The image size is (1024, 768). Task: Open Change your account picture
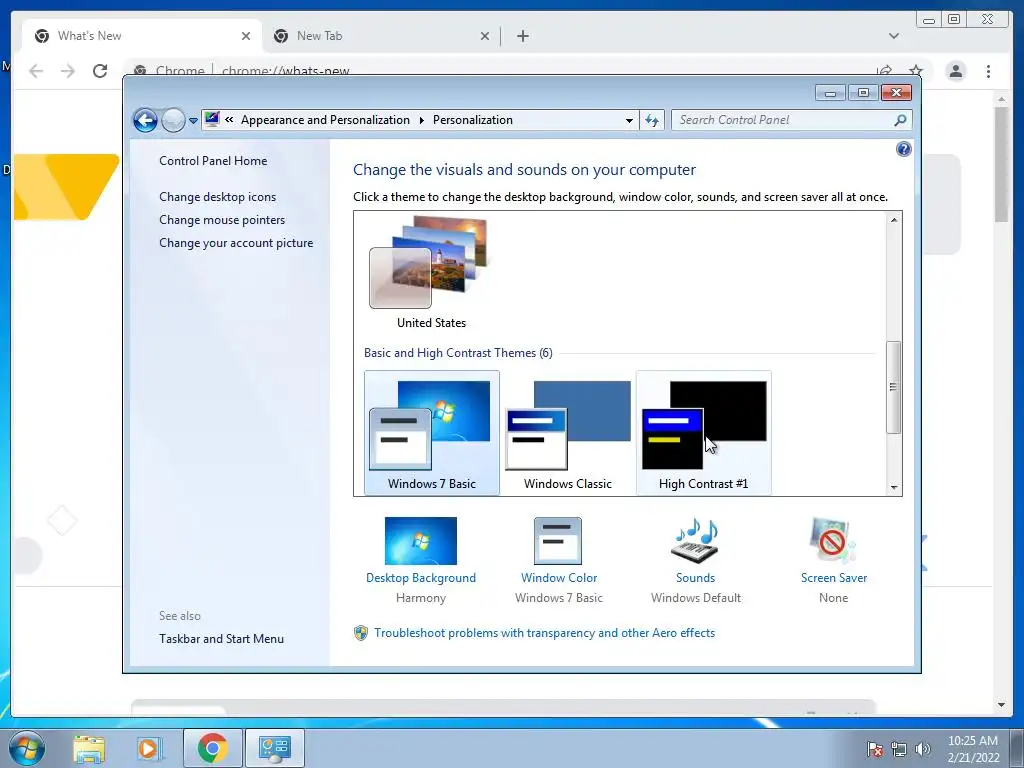[x=236, y=242]
